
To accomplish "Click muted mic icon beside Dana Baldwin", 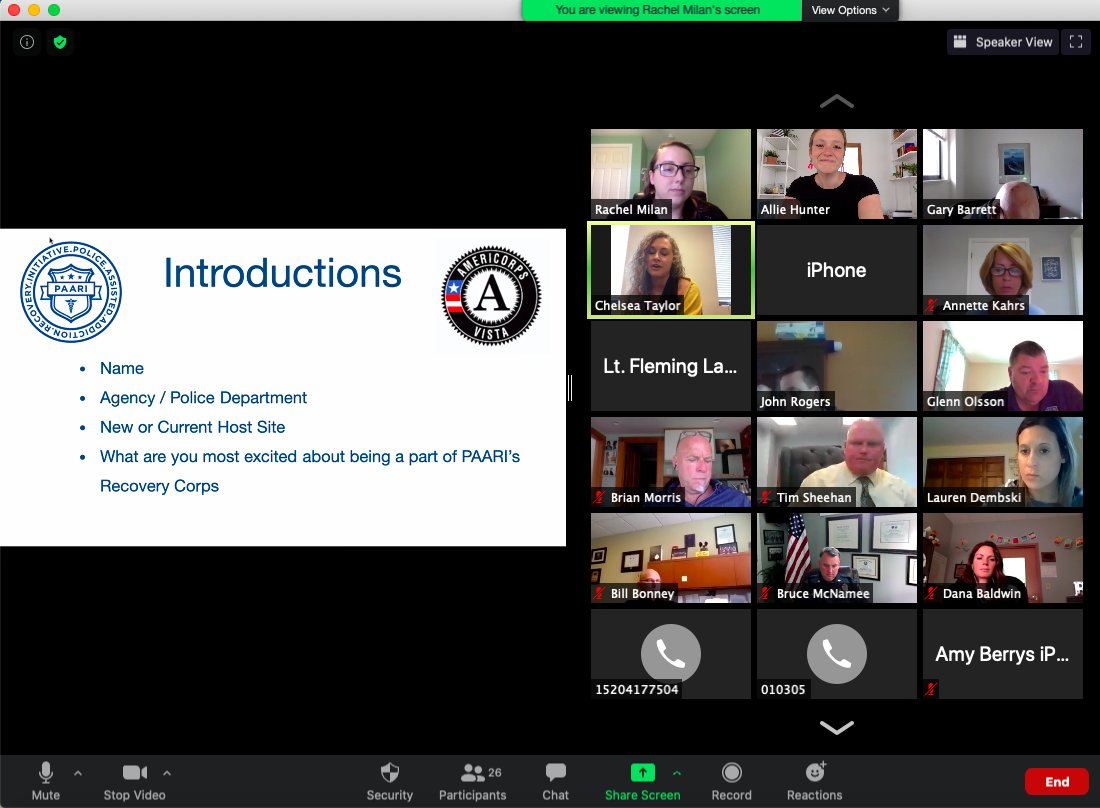I will 932,593.
